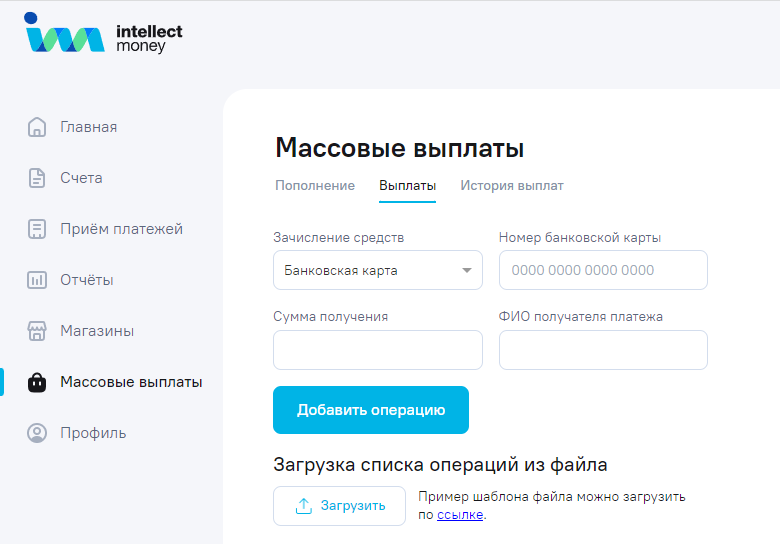Click the receipt icon beside Приём платежей
The image size is (780, 544).
[x=37, y=229]
